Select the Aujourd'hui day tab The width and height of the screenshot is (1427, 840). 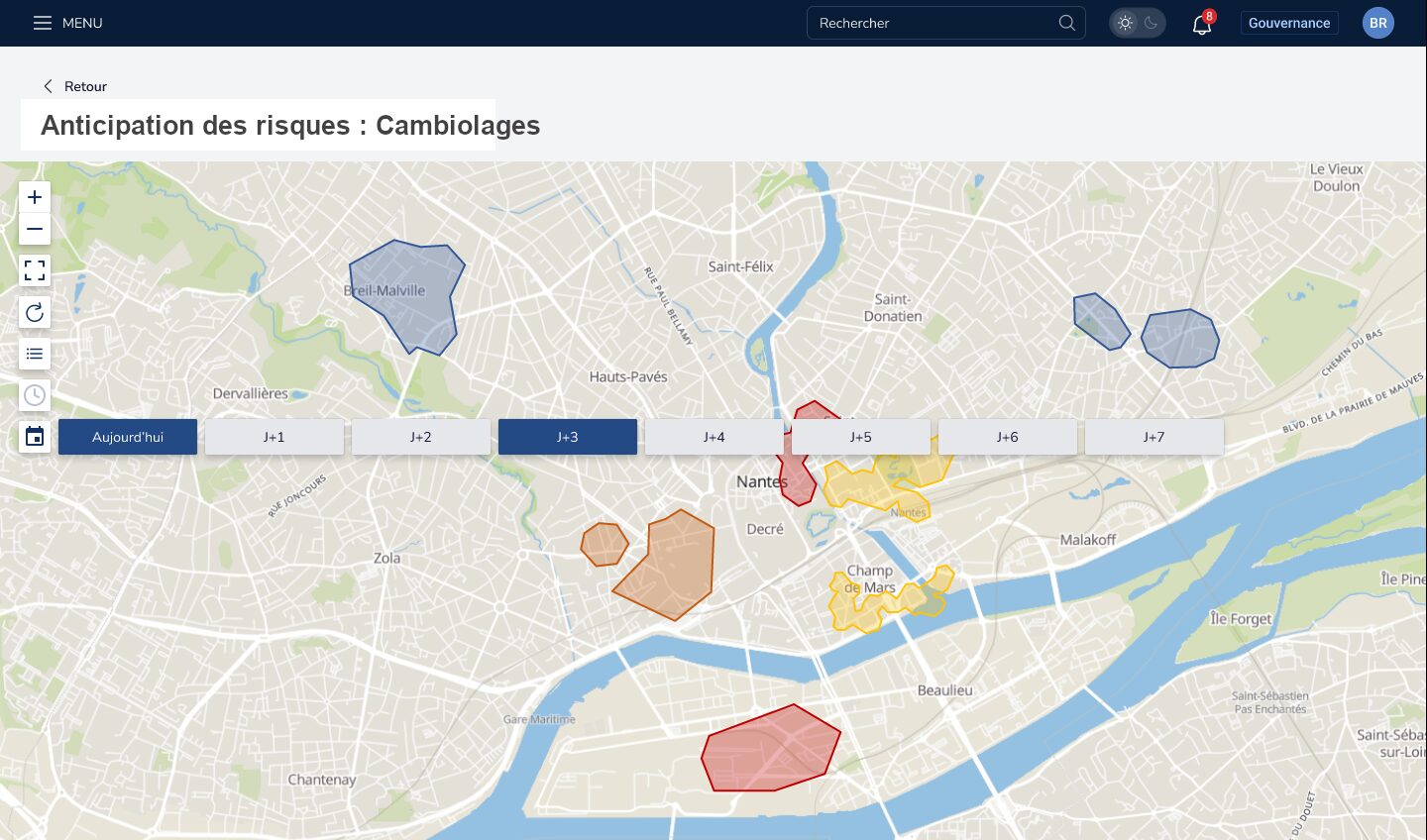click(x=128, y=437)
